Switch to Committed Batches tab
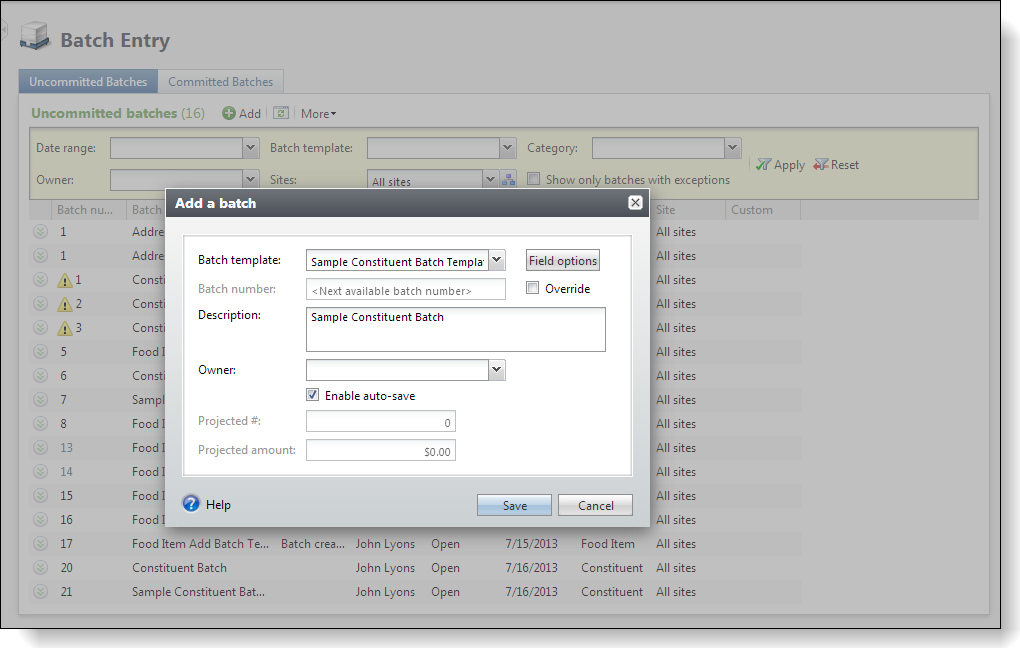 221,82
